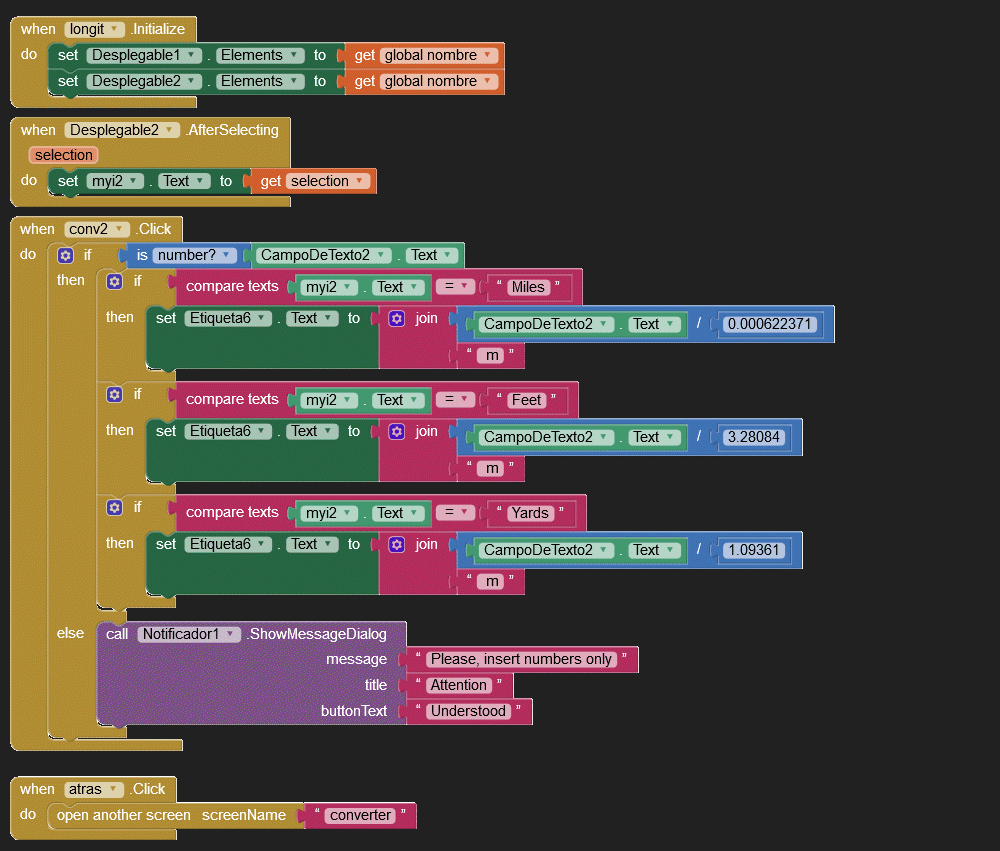The height and width of the screenshot is (851, 1000).
Task: Click the gear icon on the Feet if block
Action: click(x=114, y=395)
